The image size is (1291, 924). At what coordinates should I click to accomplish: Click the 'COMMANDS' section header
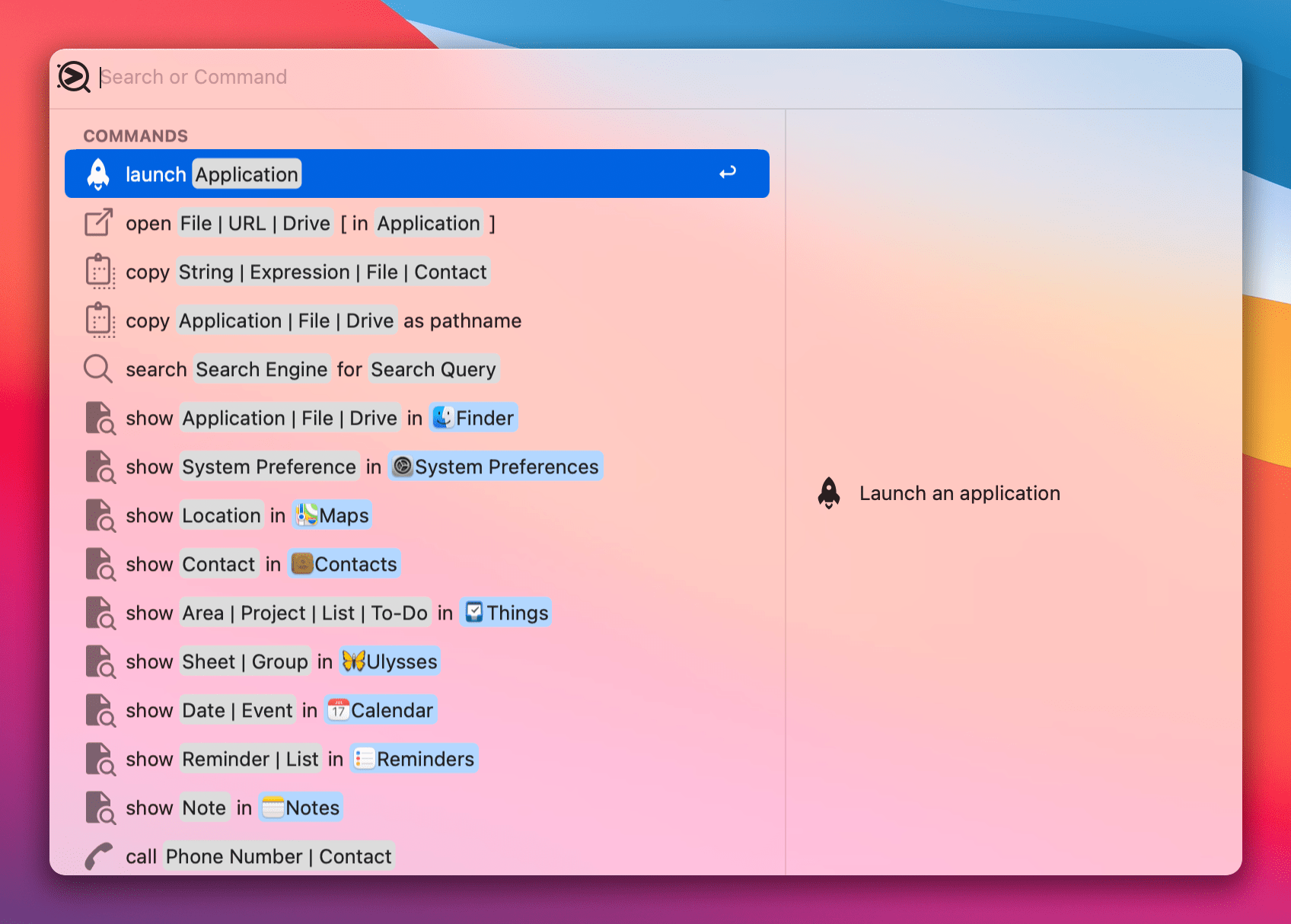coord(135,135)
